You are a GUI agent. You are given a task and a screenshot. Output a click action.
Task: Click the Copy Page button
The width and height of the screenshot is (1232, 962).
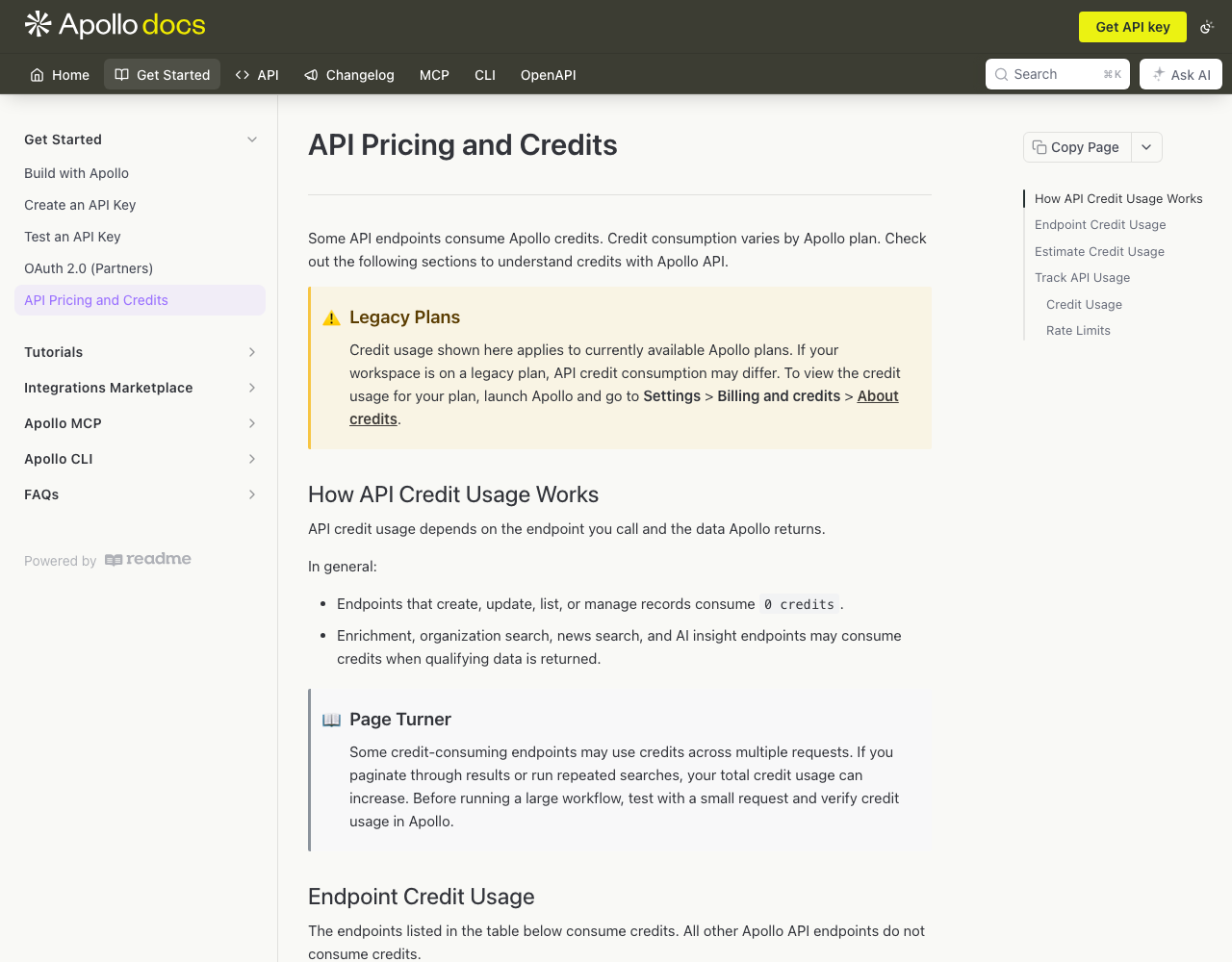(x=1077, y=147)
